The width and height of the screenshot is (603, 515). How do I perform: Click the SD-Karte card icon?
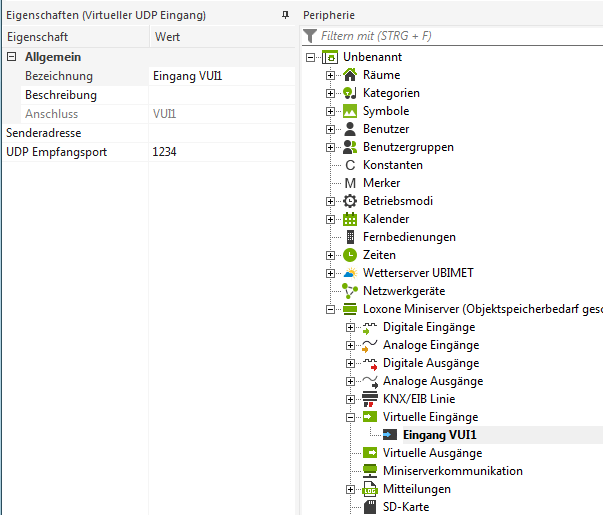370,507
